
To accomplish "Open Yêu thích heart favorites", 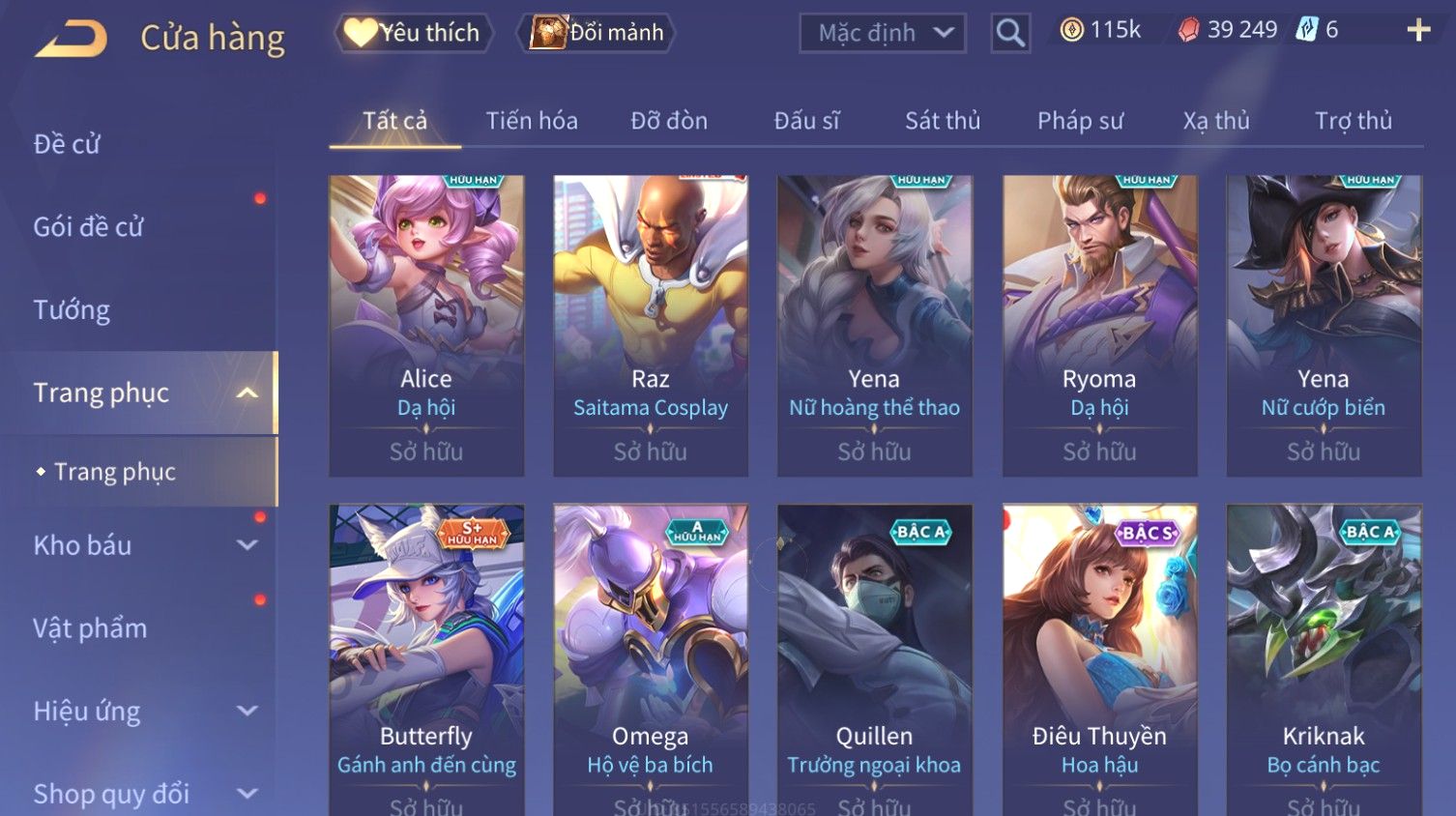I will click(414, 33).
